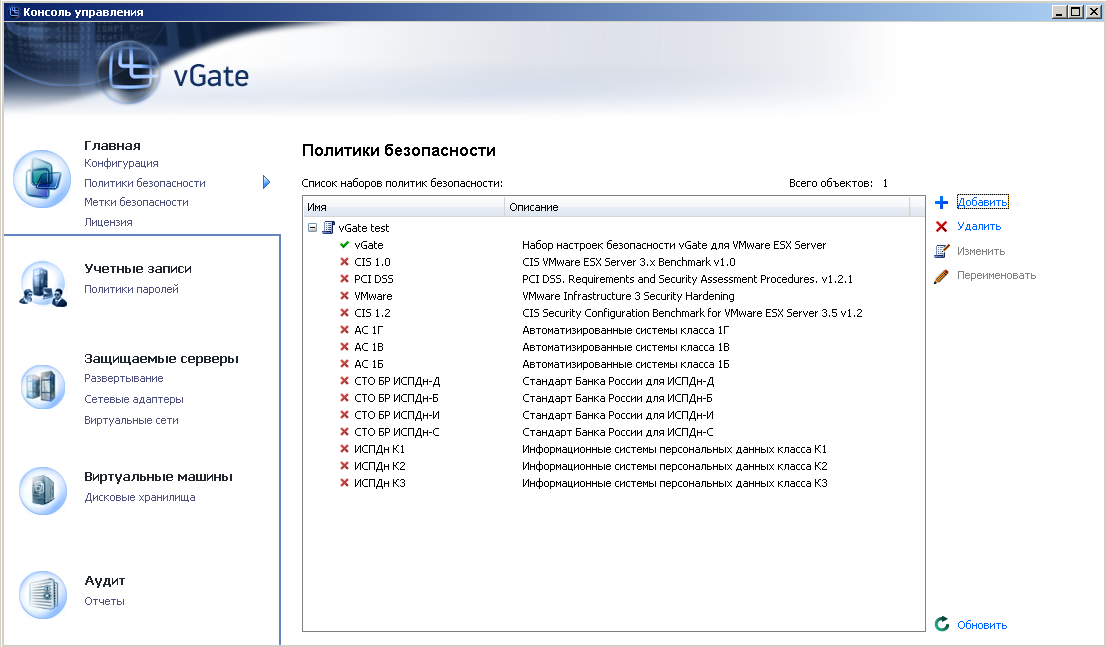The image size is (1106, 647).
Task: Click the Автоматизированные системы класса 1Г description
Action: (626, 329)
